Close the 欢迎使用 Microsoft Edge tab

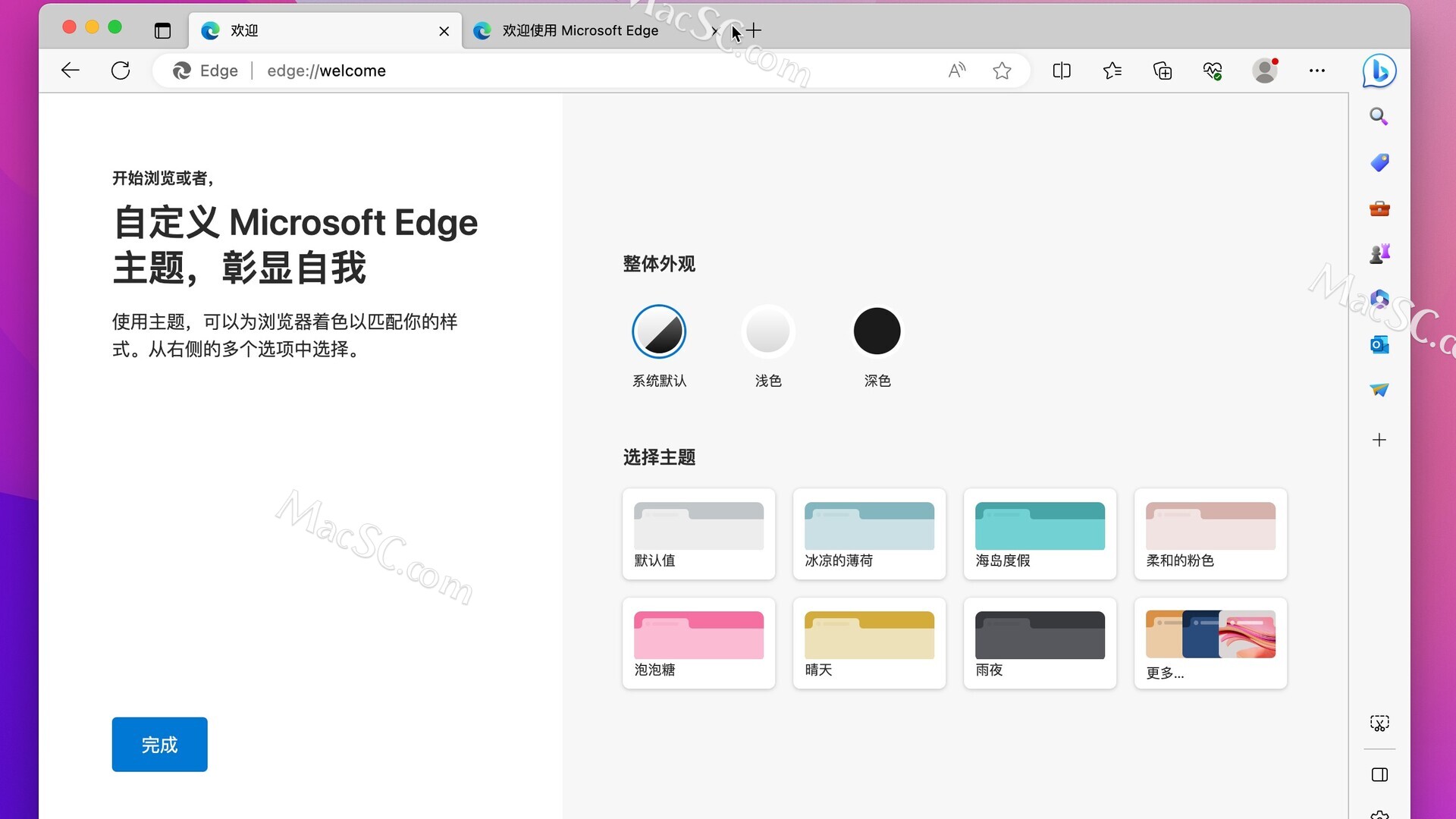(715, 31)
